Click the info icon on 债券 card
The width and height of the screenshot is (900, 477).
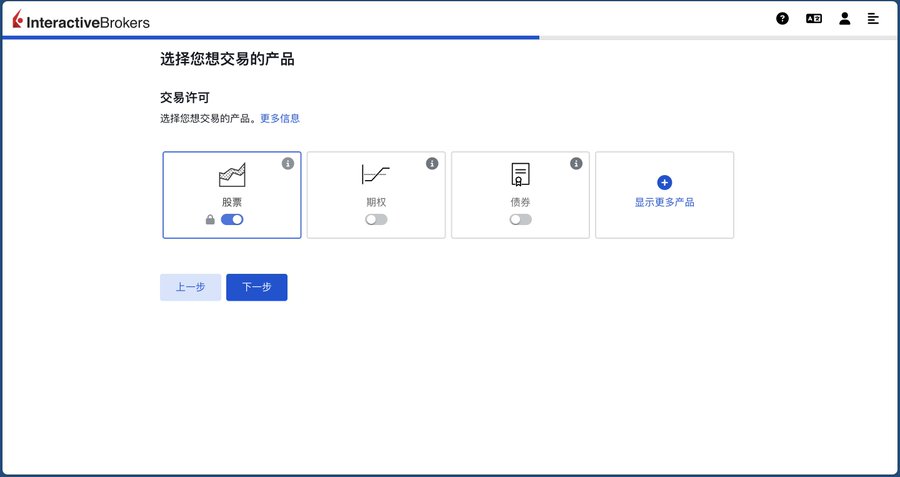point(576,164)
